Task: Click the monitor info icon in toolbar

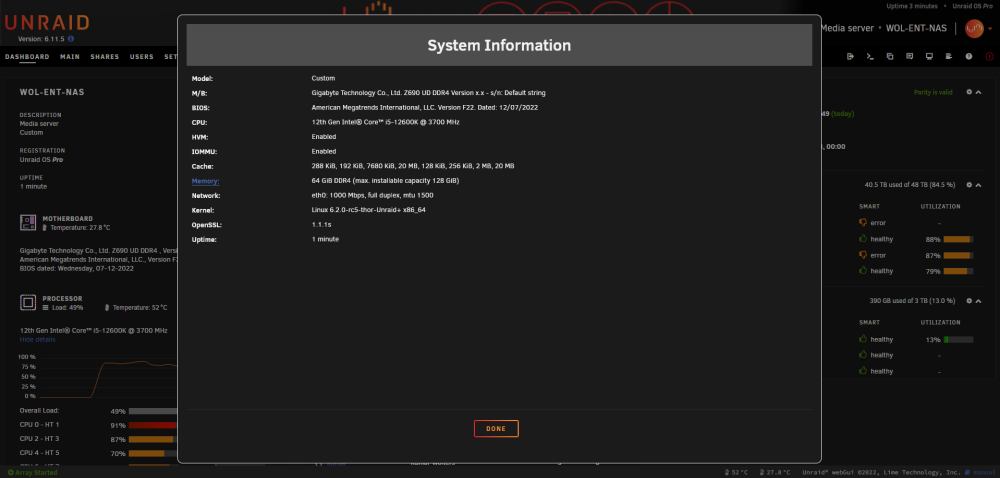Action: [929, 57]
